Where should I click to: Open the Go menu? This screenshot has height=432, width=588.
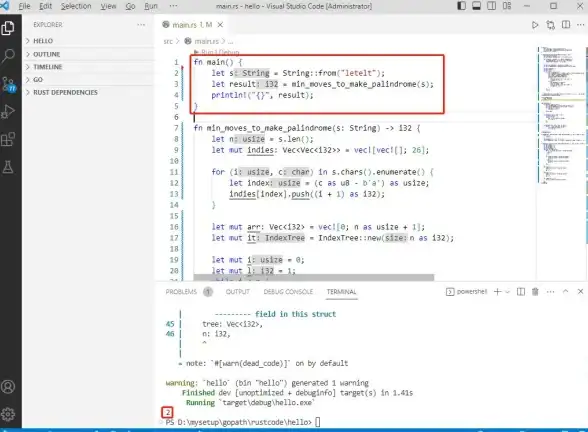point(130,6)
